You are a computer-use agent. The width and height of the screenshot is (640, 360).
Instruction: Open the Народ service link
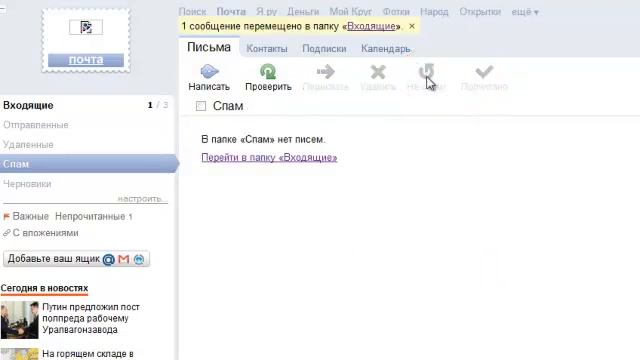(434, 12)
